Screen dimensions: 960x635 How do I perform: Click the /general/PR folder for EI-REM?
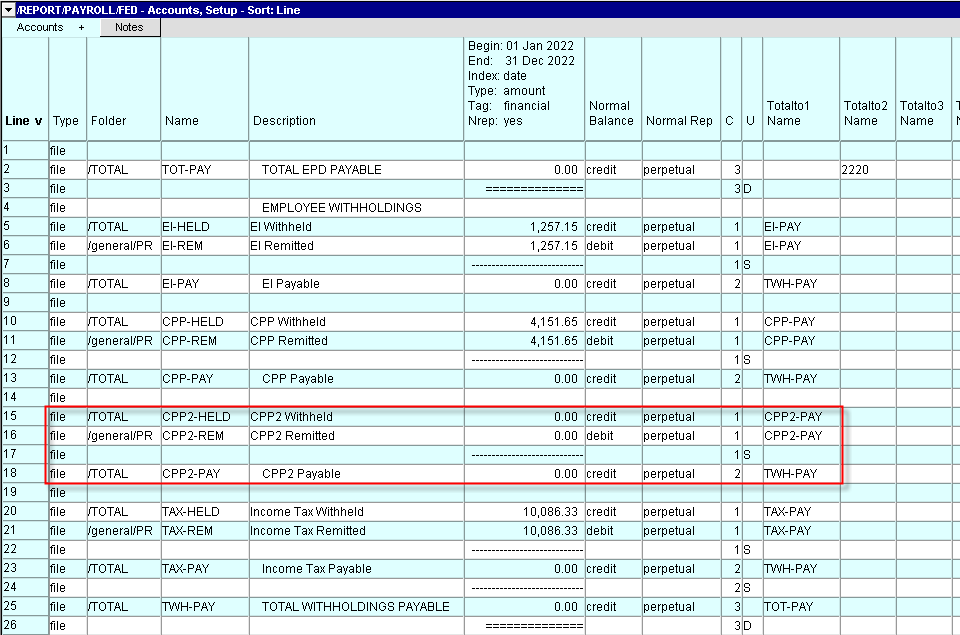122,246
